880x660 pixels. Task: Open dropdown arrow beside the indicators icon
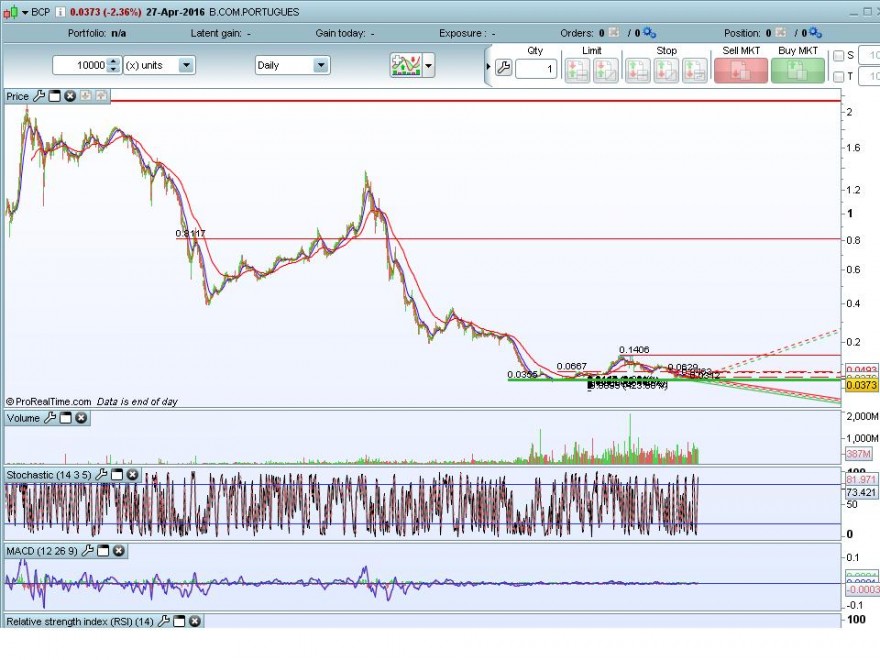click(x=429, y=66)
